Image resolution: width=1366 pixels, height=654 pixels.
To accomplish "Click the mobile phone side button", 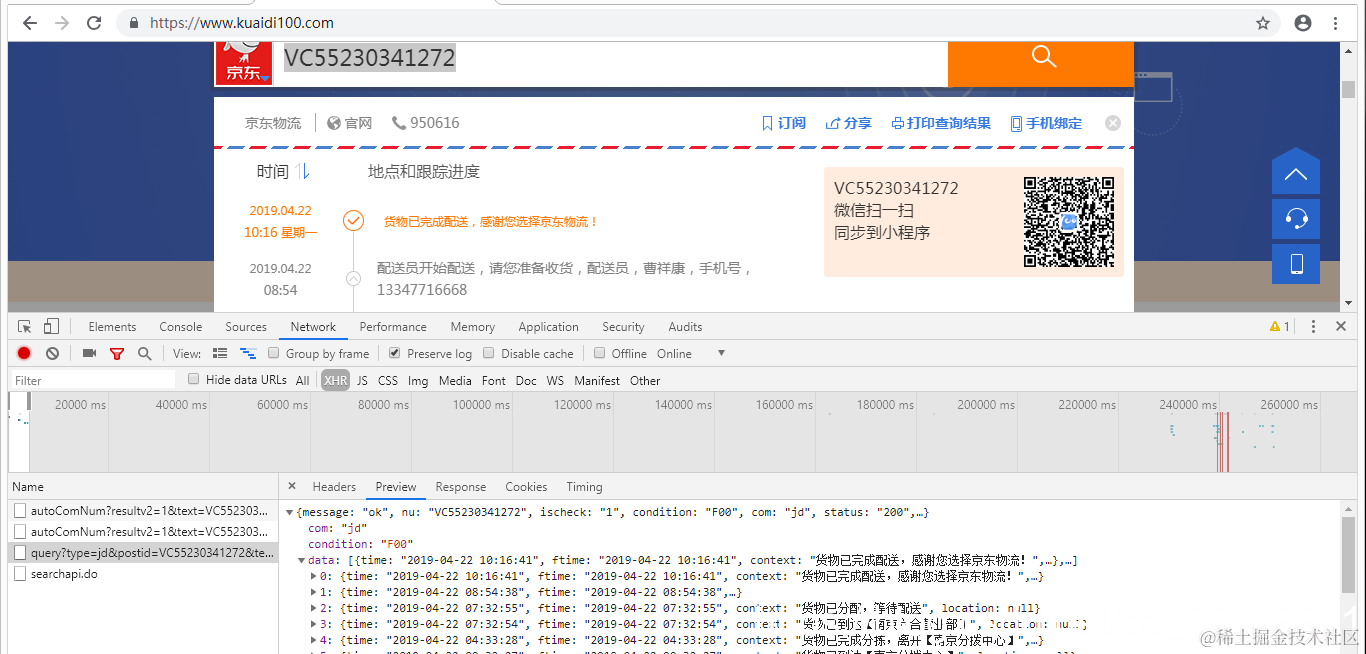I will [x=1296, y=264].
